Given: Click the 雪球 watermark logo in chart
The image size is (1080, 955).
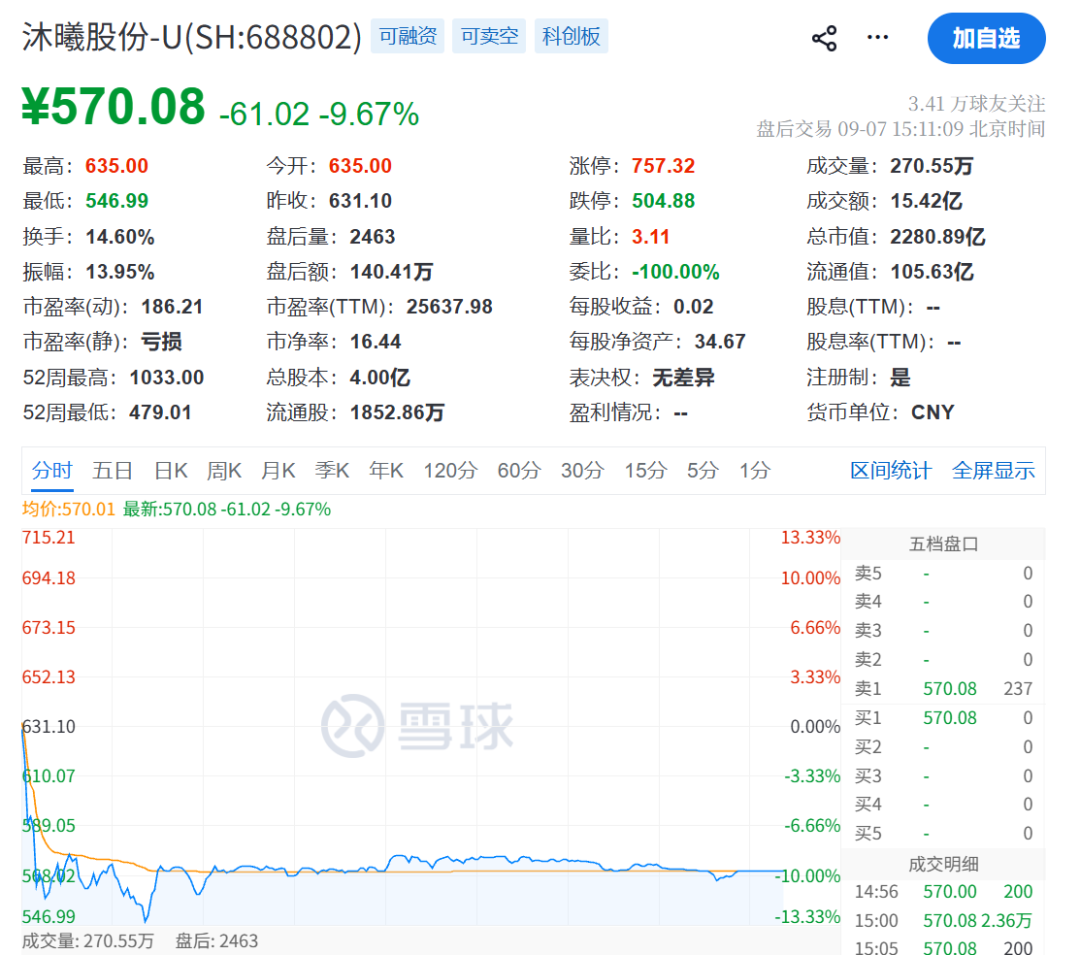Looking at the screenshot, I should click(x=417, y=726).
